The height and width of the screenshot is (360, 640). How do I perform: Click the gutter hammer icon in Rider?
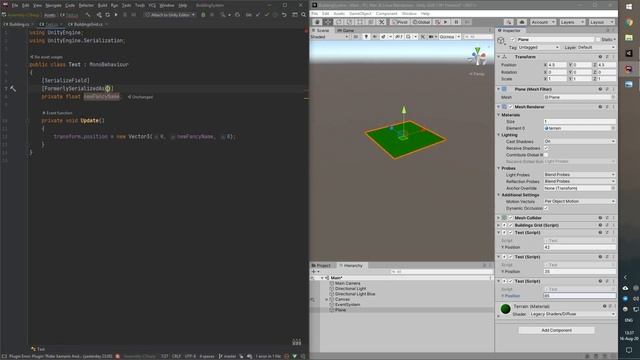13,89
